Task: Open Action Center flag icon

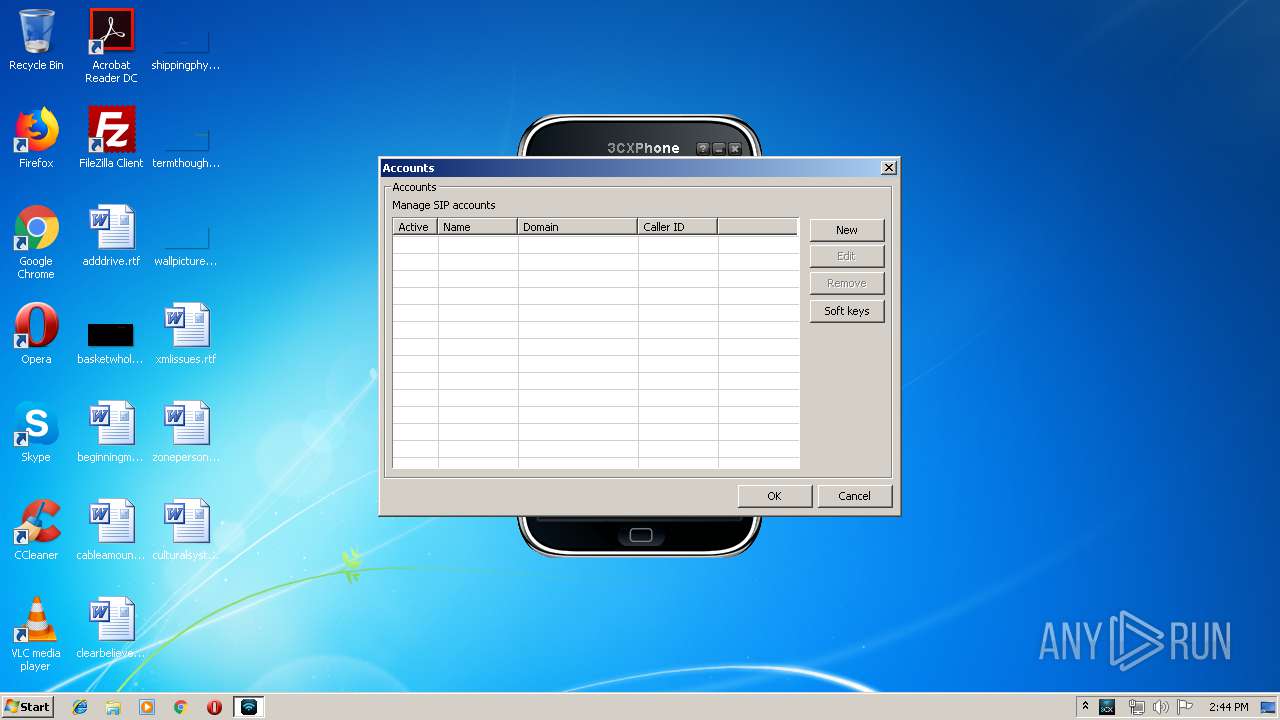Action: pos(1185,707)
